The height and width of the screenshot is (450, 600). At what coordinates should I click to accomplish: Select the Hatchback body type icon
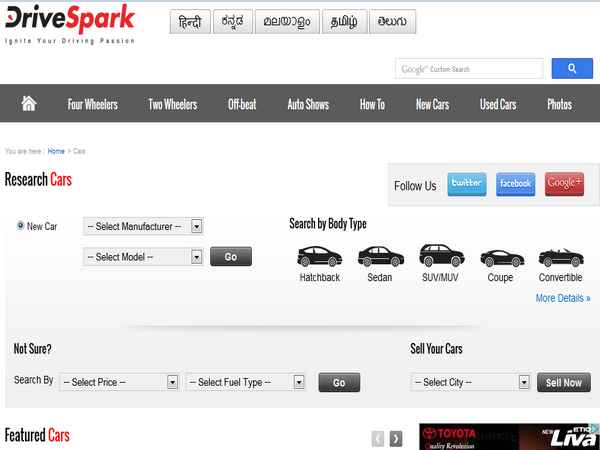click(x=319, y=256)
